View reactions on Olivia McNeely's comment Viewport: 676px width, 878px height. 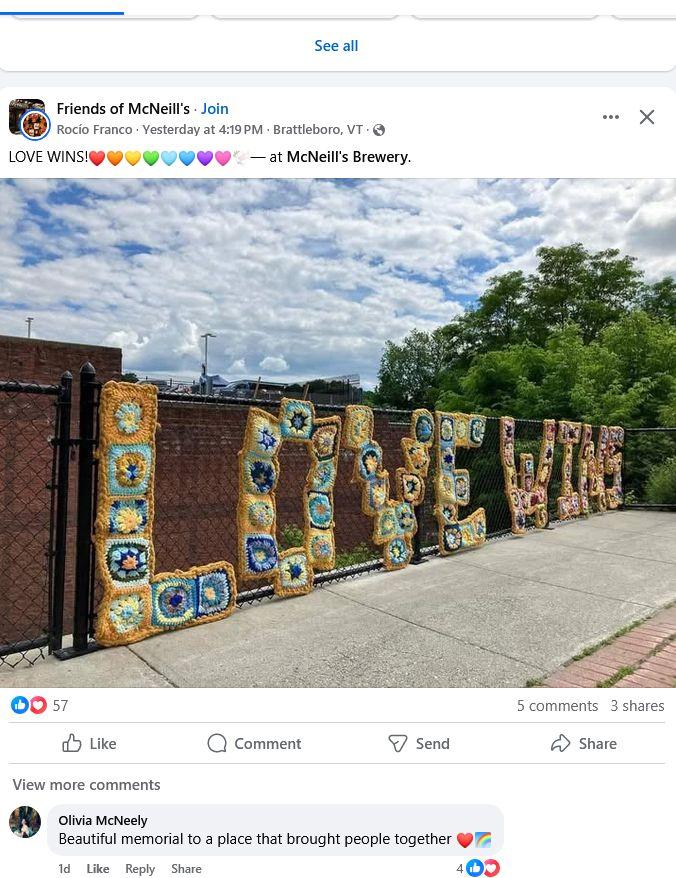click(x=478, y=868)
